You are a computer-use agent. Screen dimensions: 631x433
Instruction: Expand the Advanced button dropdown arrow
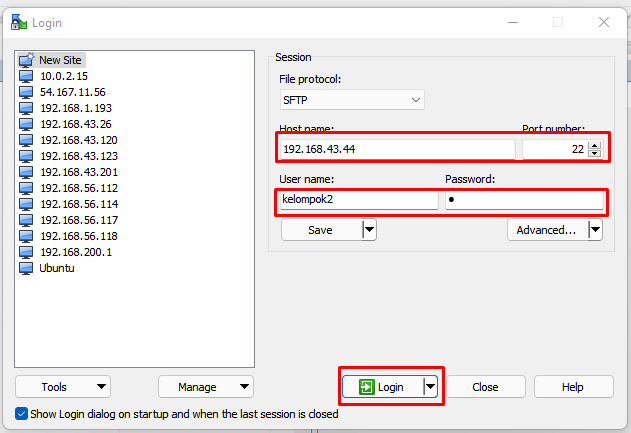(x=595, y=230)
